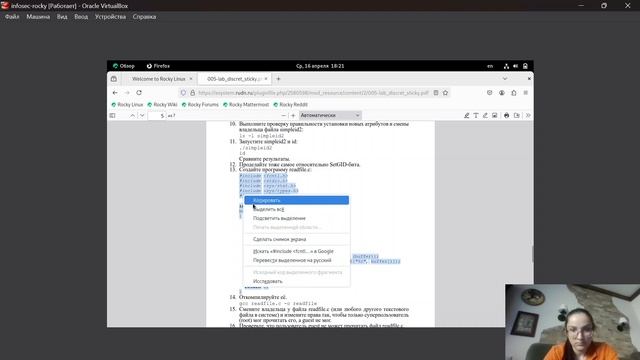
Task: Open VirtualBox Вид menu
Action: [x=62, y=17]
